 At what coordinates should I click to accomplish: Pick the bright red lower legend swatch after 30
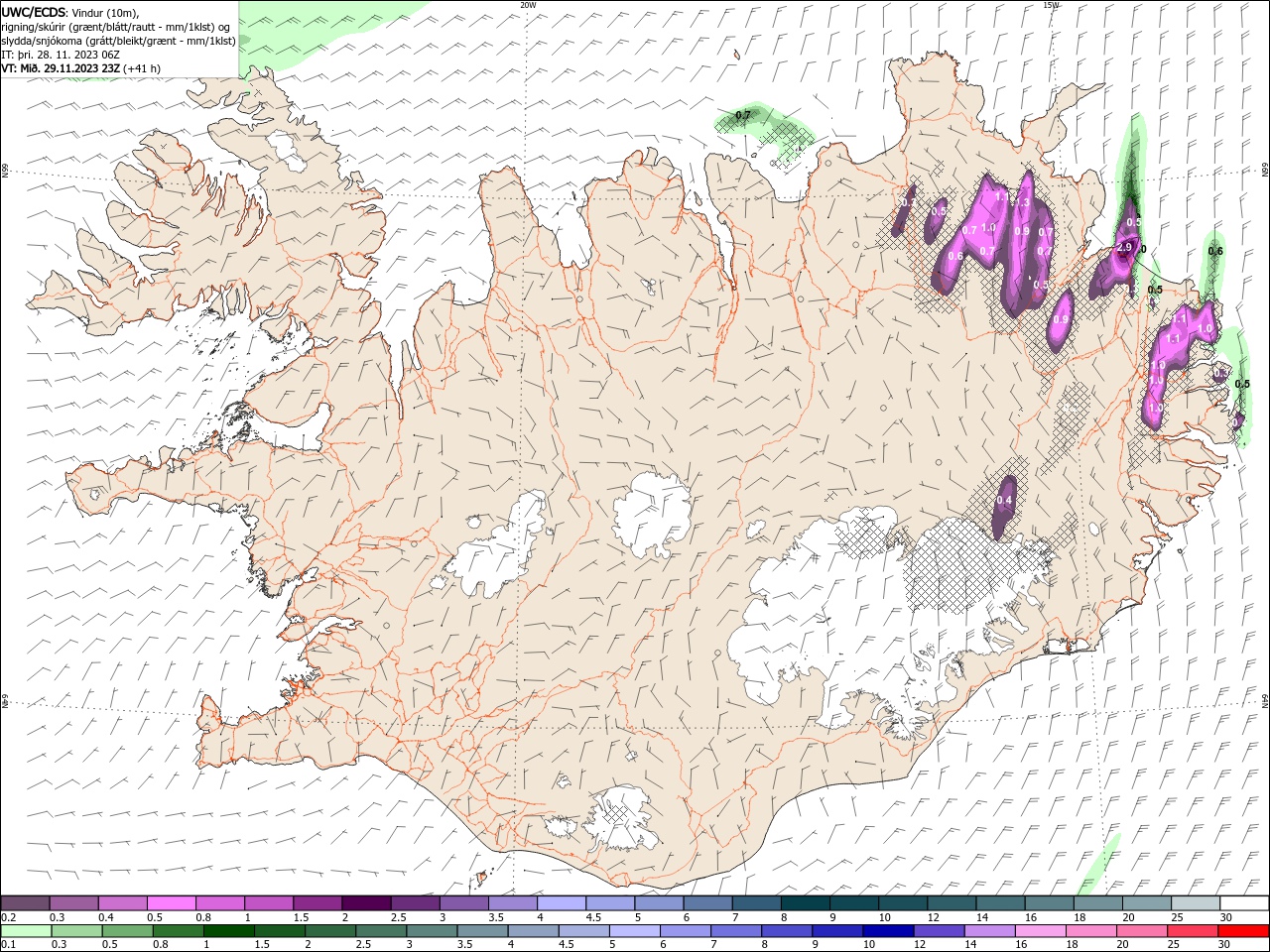coord(1242,931)
